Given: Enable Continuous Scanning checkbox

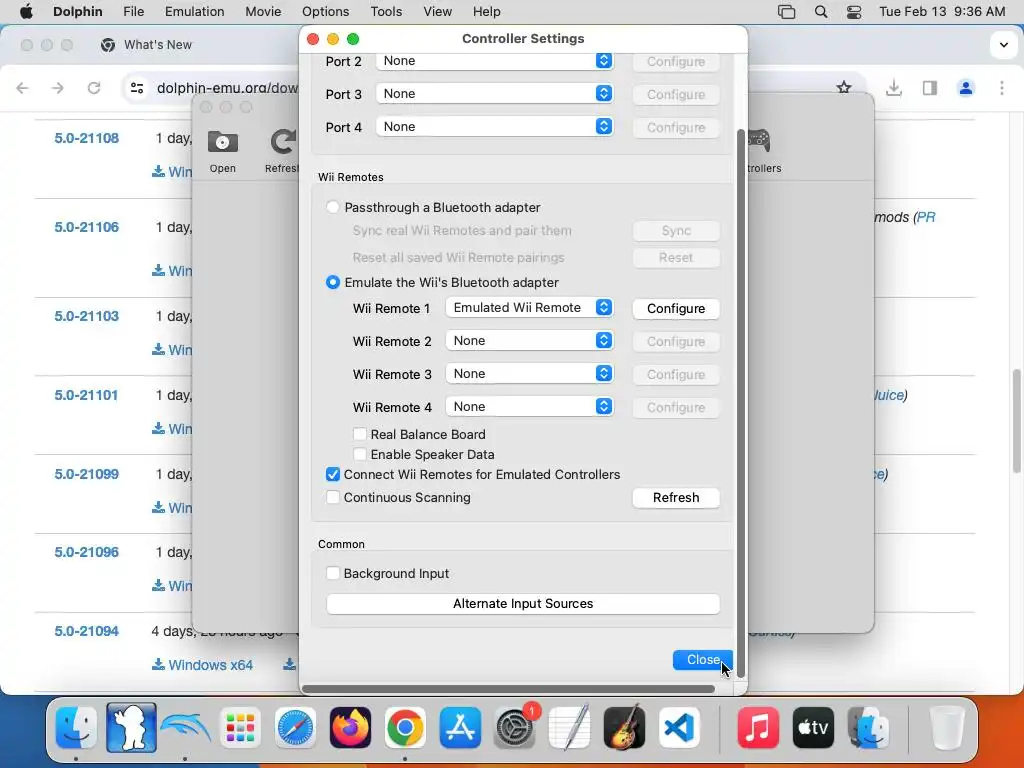Looking at the screenshot, I should pyautogui.click(x=333, y=498).
